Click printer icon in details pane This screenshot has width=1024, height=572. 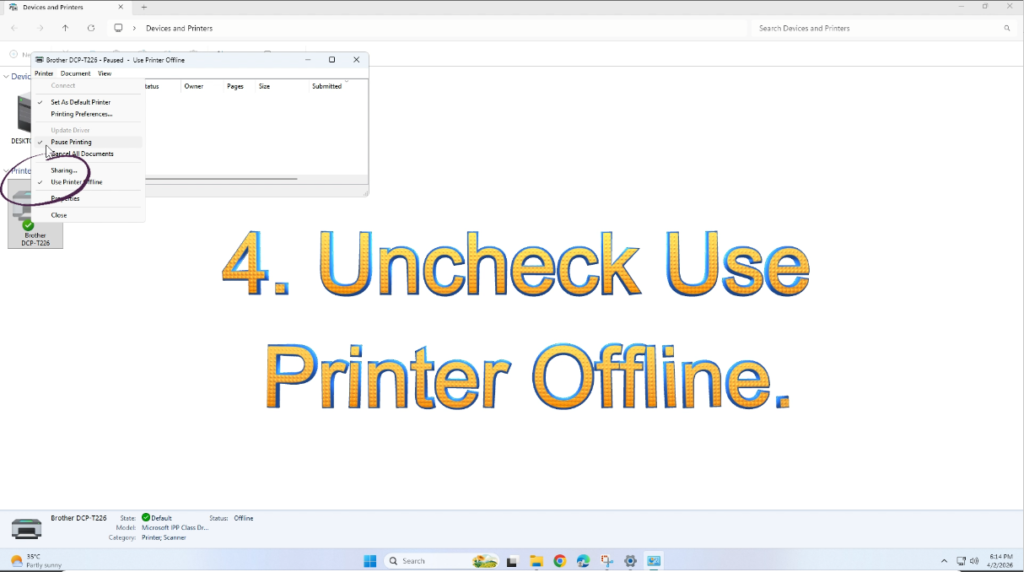click(x=26, y=528)
